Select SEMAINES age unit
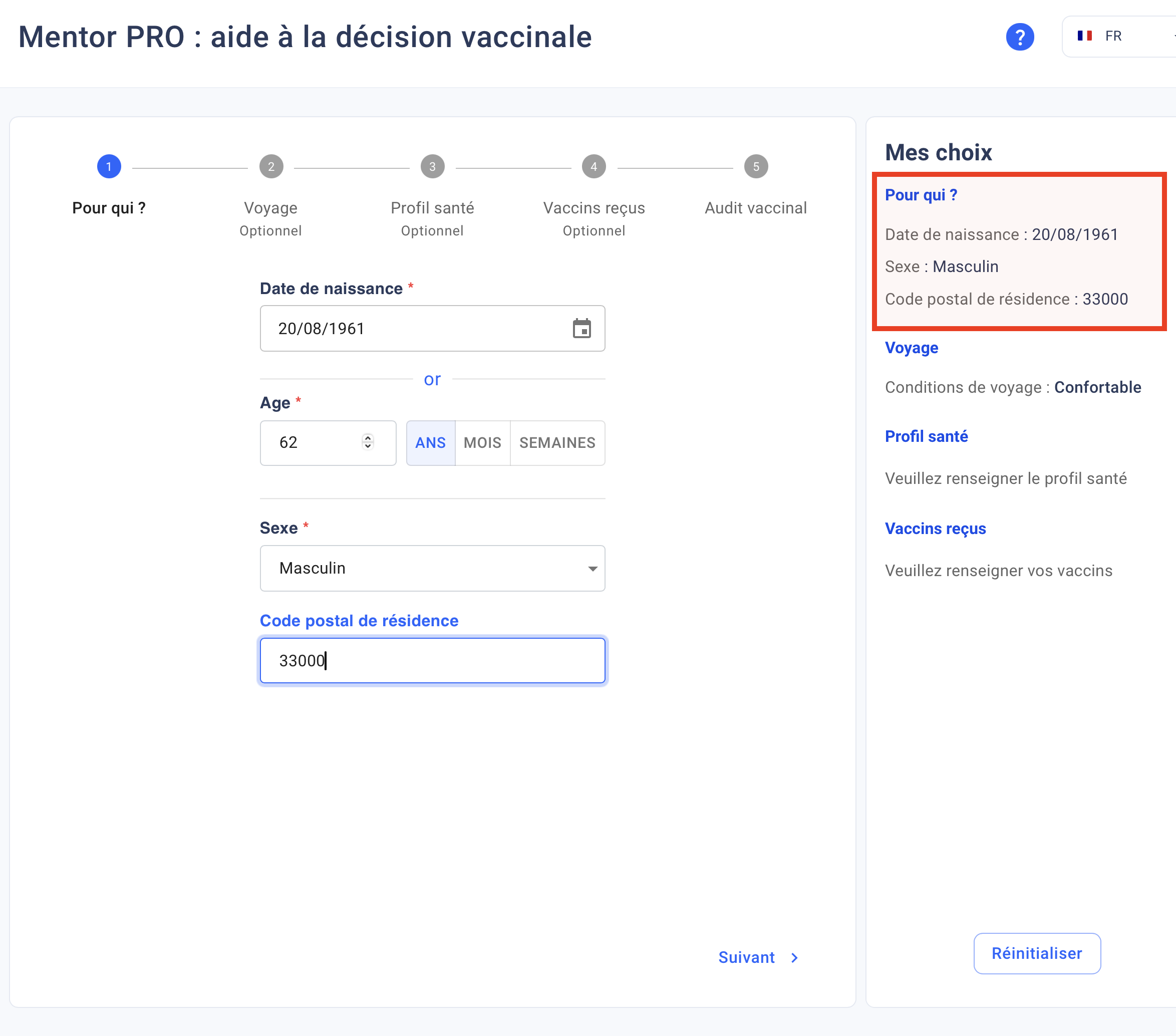This screenshot has width=1176, height=1036. tap(557, 442)
